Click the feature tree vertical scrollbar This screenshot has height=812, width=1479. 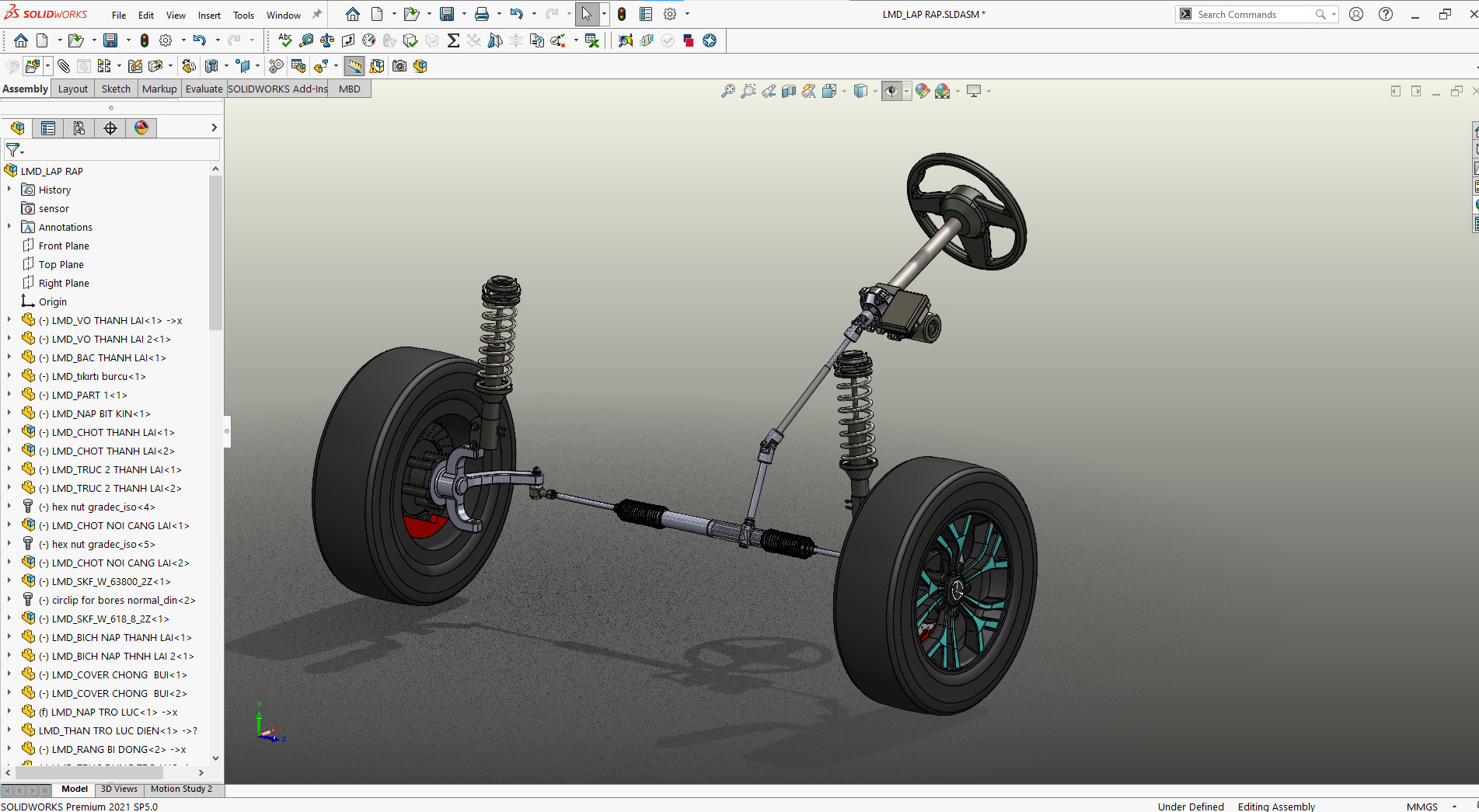click(x=215, y=253)
